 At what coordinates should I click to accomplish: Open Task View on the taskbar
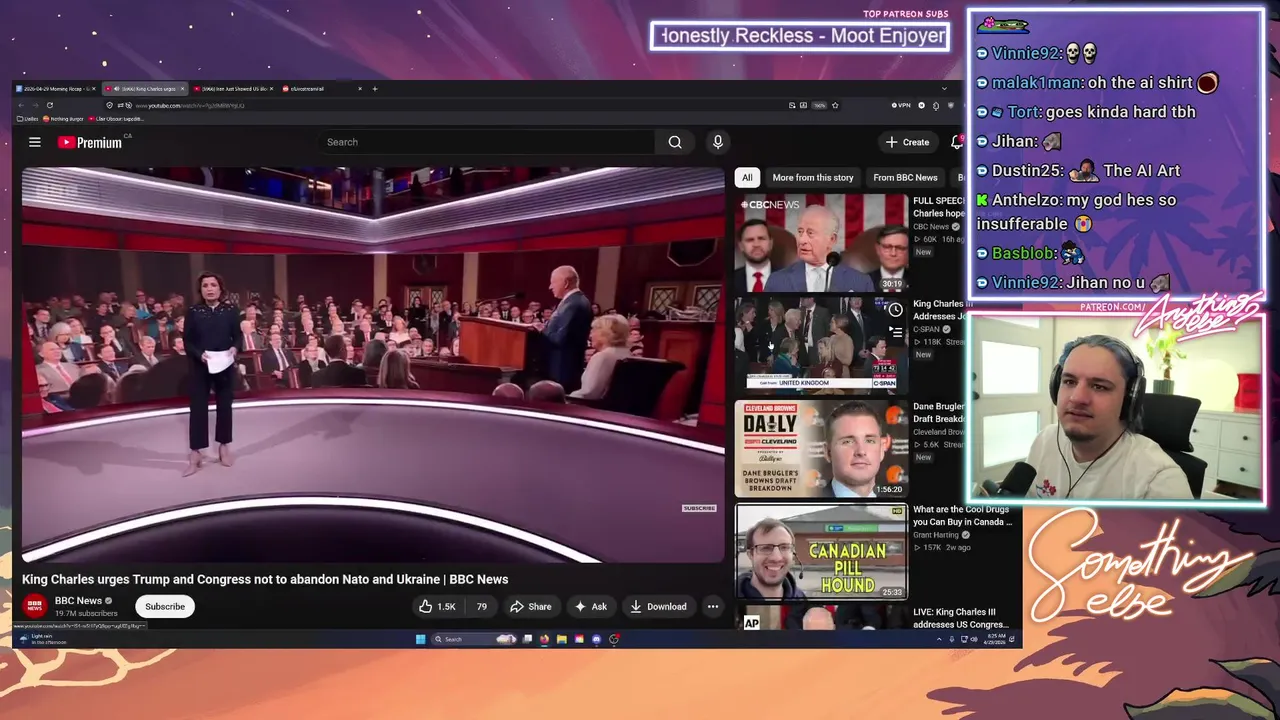528,639
